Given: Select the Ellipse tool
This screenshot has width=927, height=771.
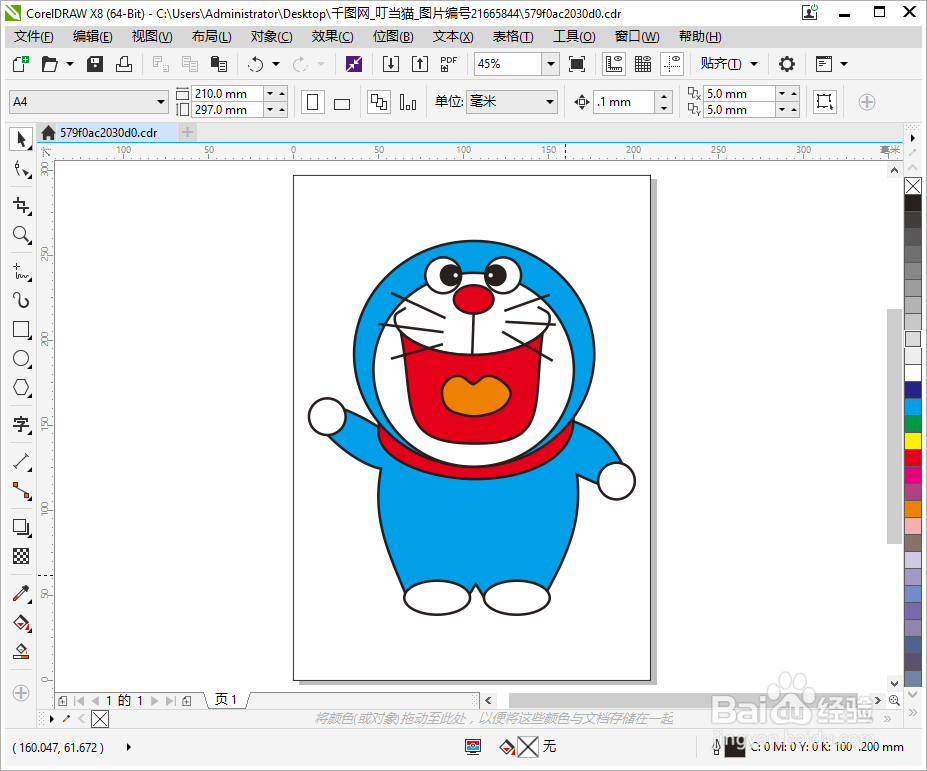Looking at the screenshot, I should (x=21, y=358).
